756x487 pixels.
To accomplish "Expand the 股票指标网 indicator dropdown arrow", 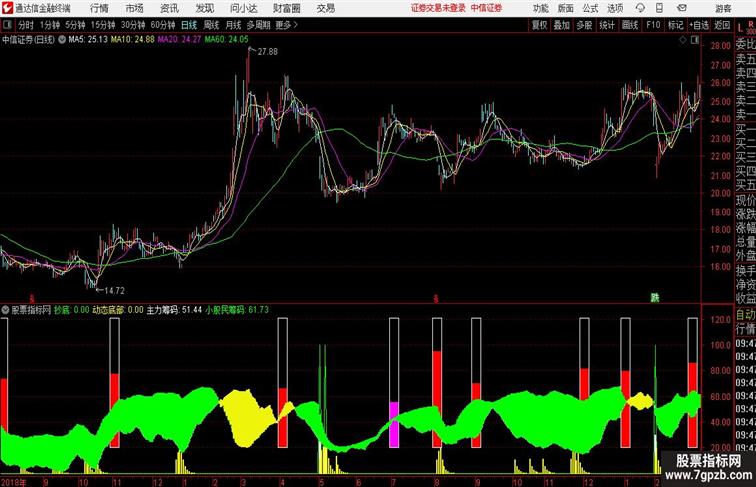I will (5, 310).
